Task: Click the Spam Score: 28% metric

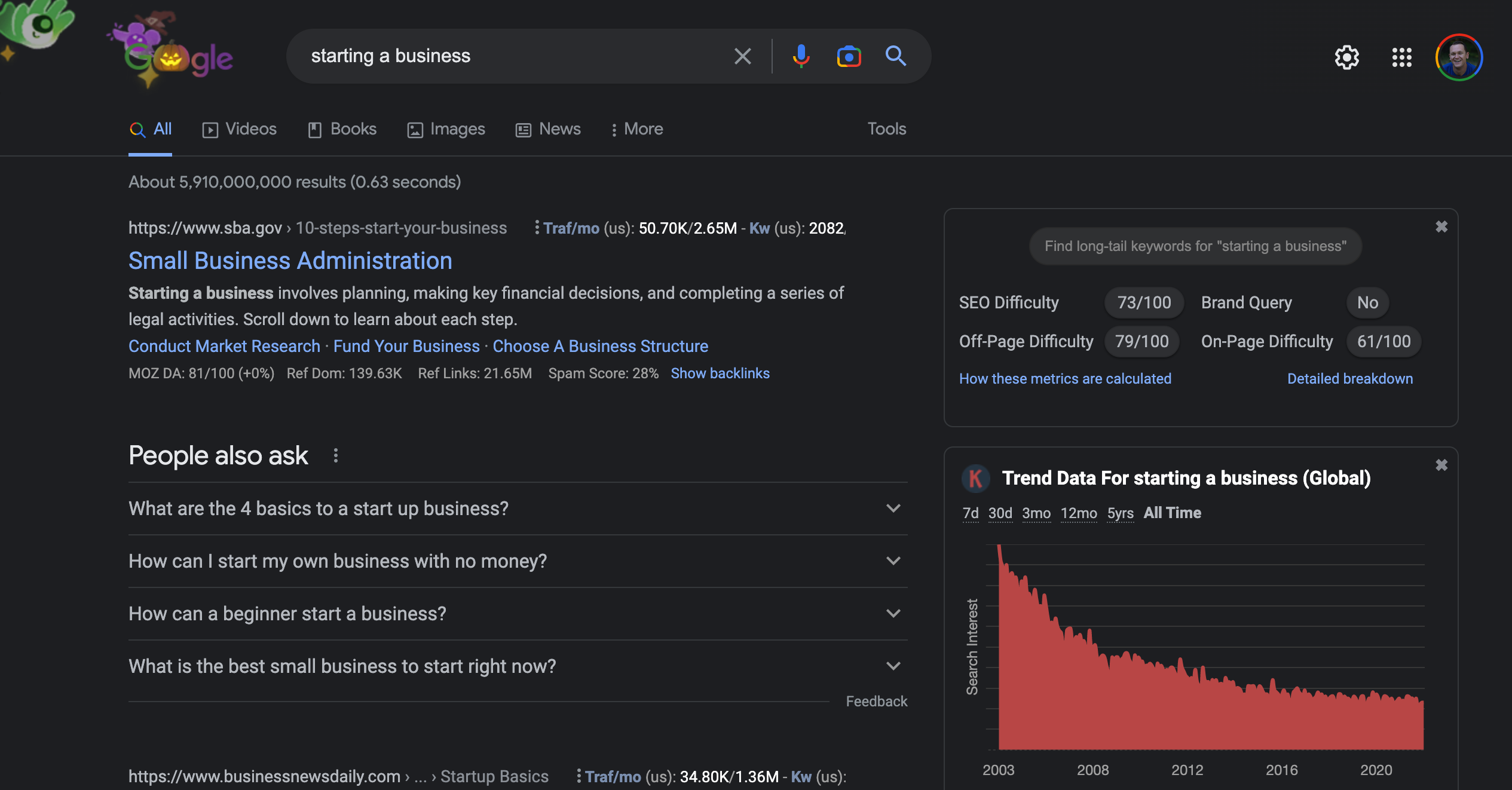Action: pyautogui.click(x=603, y=373)
